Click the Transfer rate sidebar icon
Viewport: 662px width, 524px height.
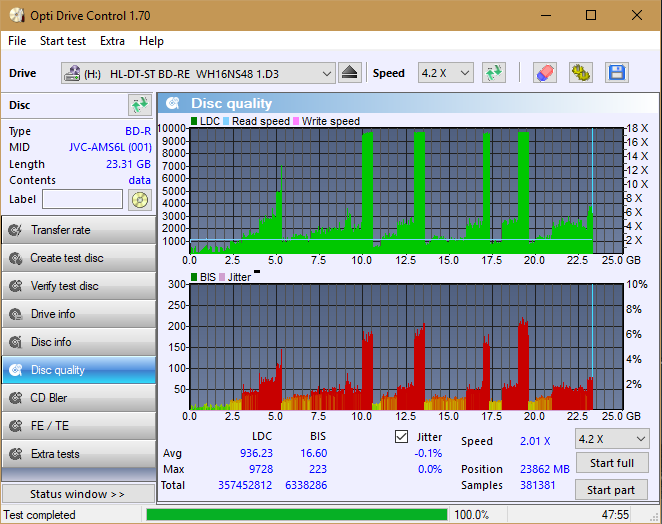(16, 230)
